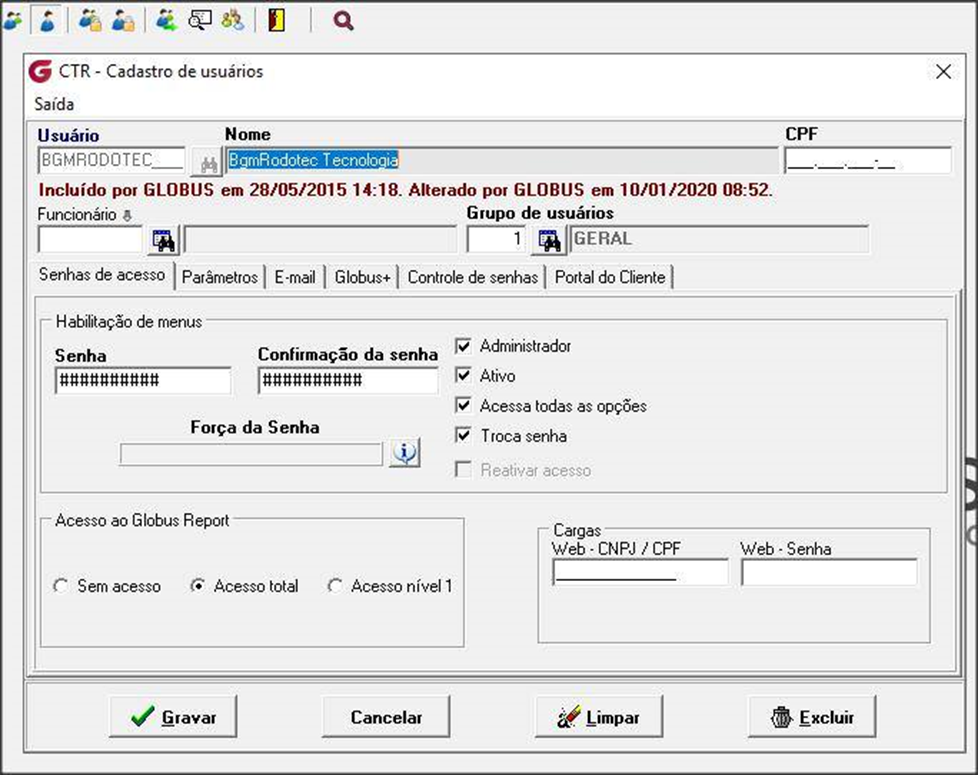Screen dimensions: 978x775
Task: Click the GERAL group name field
Action: tap(719, 239)
